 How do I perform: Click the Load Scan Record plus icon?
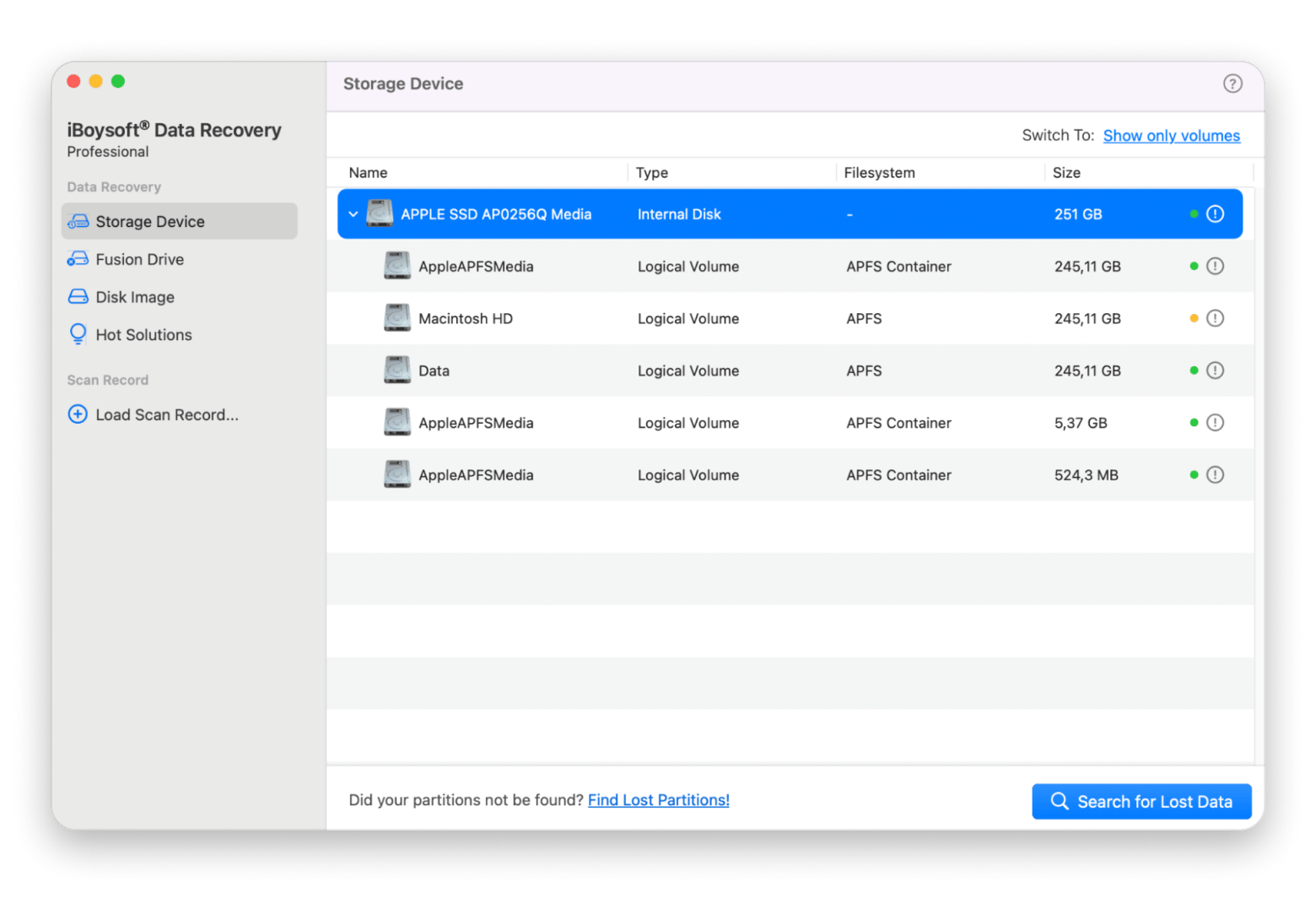(x=78, y=414)
